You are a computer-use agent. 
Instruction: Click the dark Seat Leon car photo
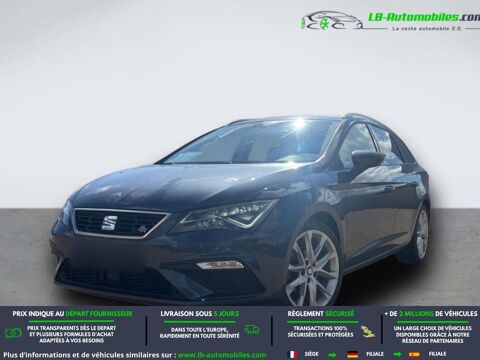tap(240, 209)
